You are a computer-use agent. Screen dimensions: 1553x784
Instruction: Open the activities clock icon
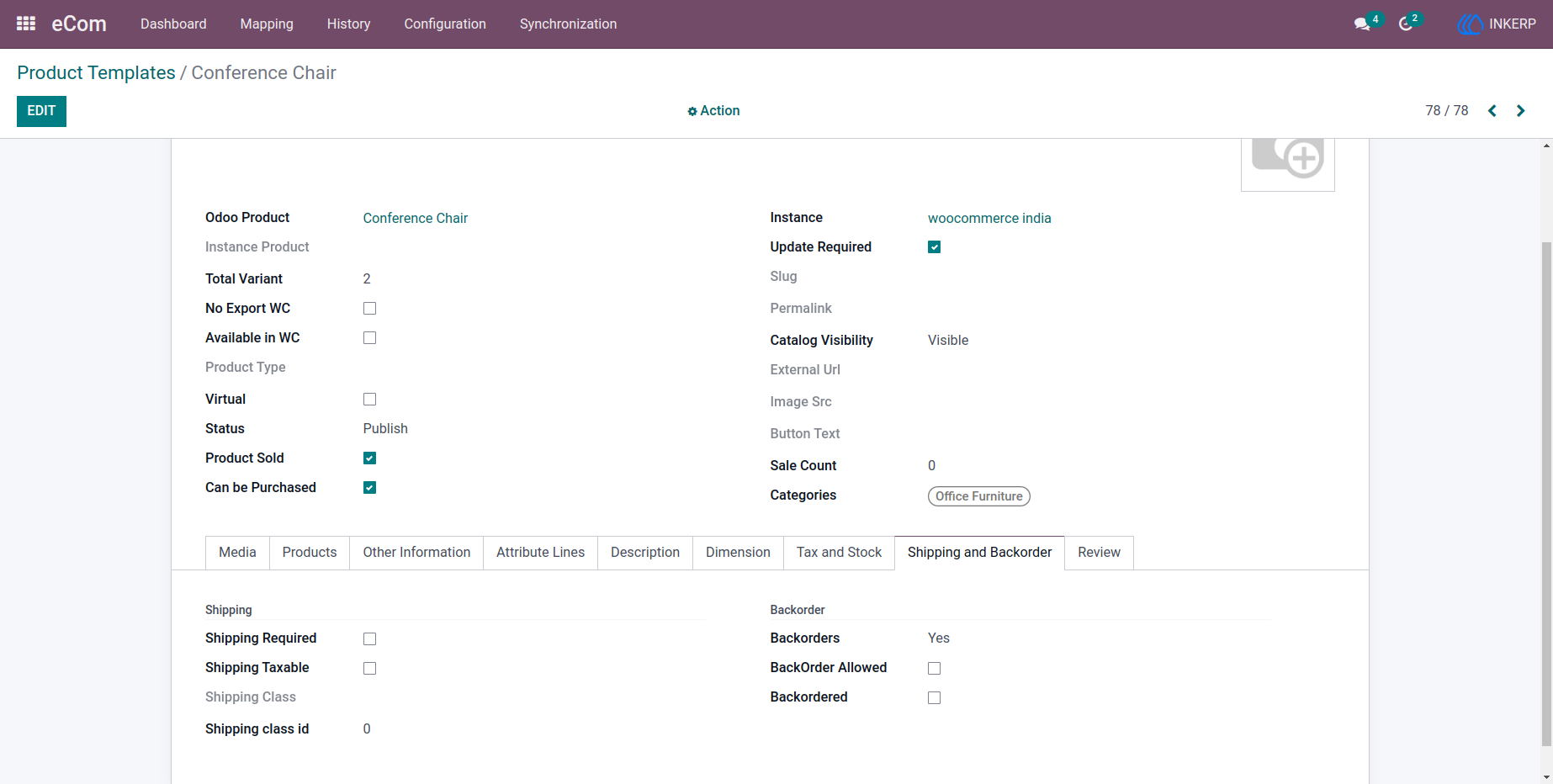point(1406,24)
